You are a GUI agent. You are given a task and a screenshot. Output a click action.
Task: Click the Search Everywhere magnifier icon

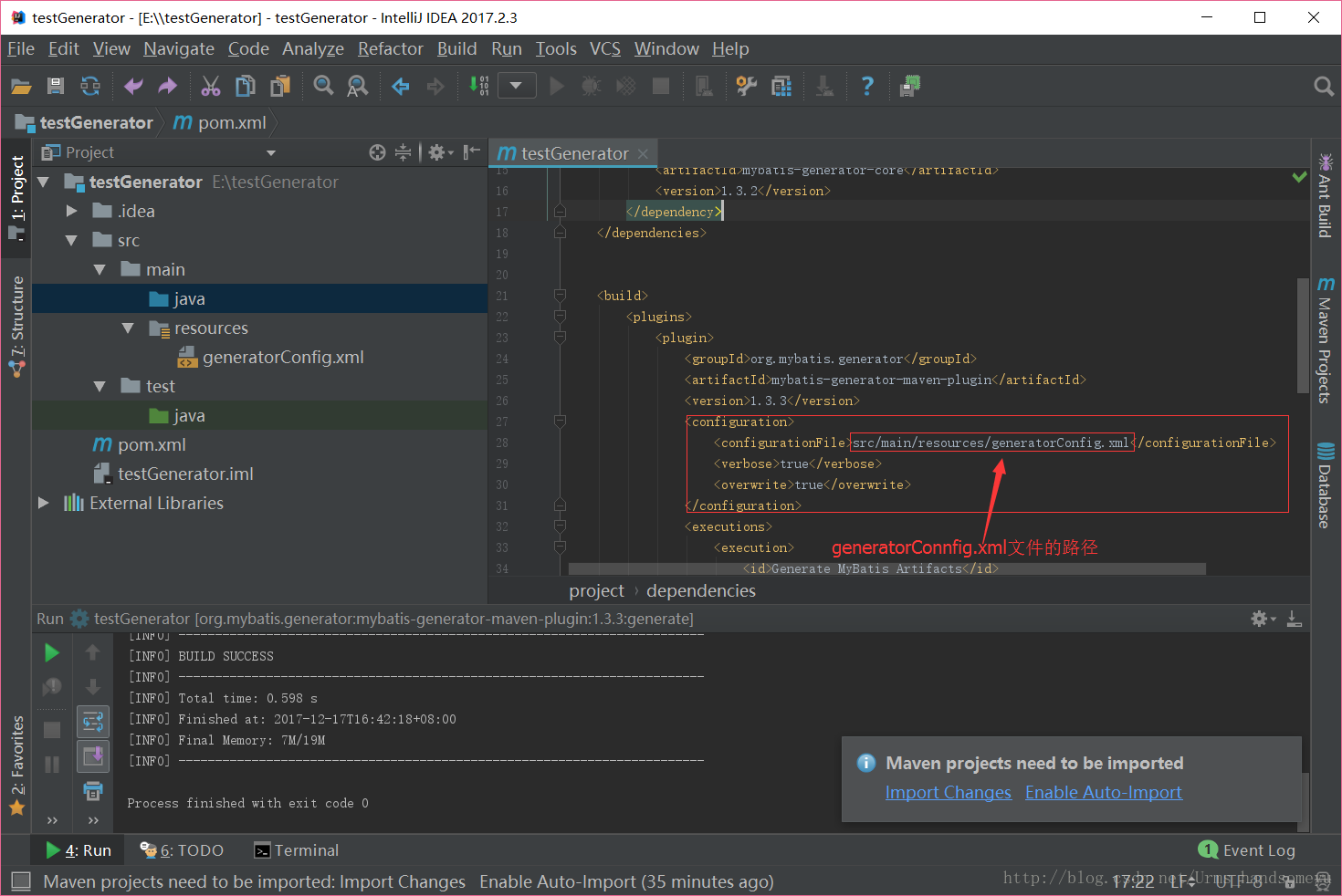(x=1324, y=86)
